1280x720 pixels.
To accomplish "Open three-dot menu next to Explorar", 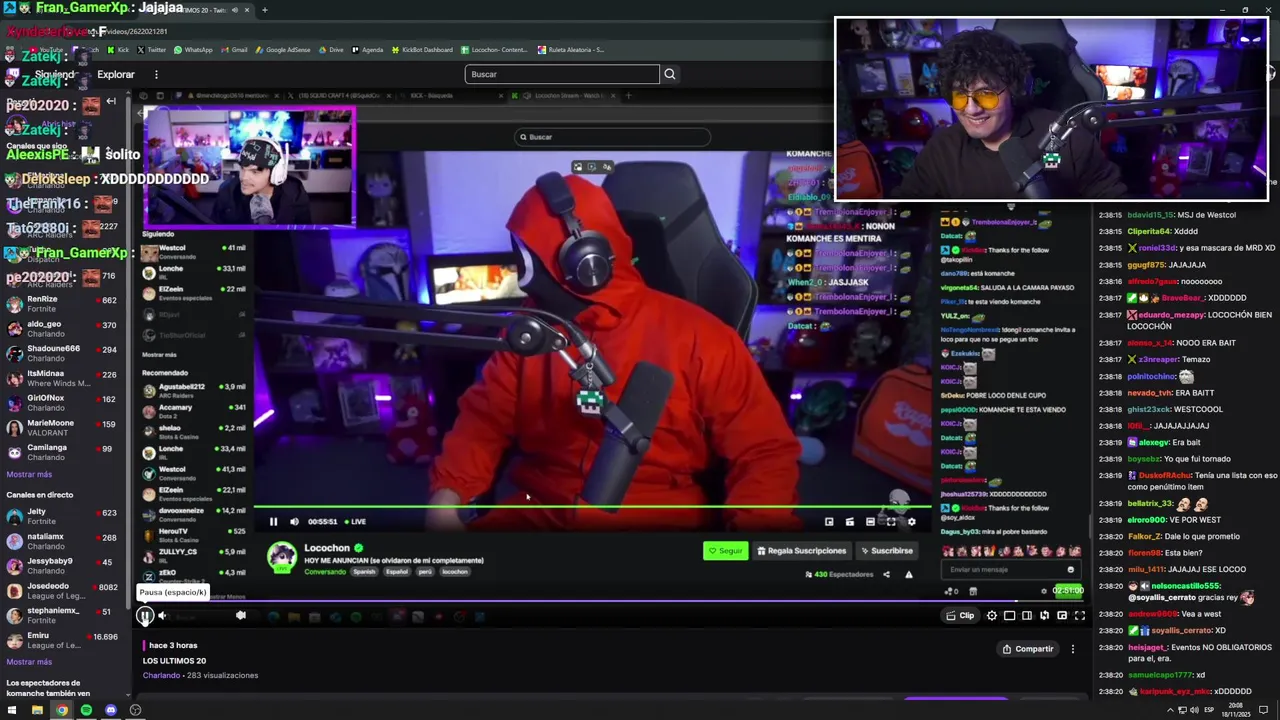I will point(156,75).
